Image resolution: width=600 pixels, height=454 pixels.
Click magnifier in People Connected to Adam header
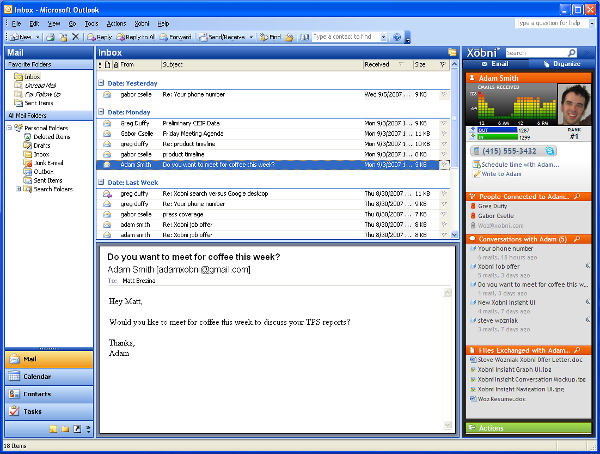point(577,196)
